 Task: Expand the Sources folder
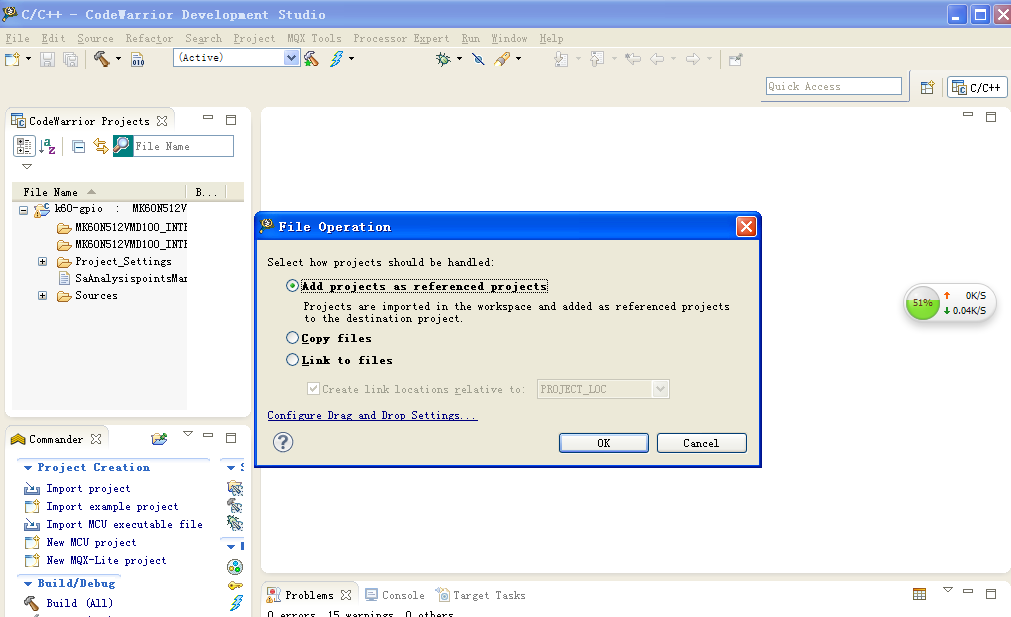point(43,295)
